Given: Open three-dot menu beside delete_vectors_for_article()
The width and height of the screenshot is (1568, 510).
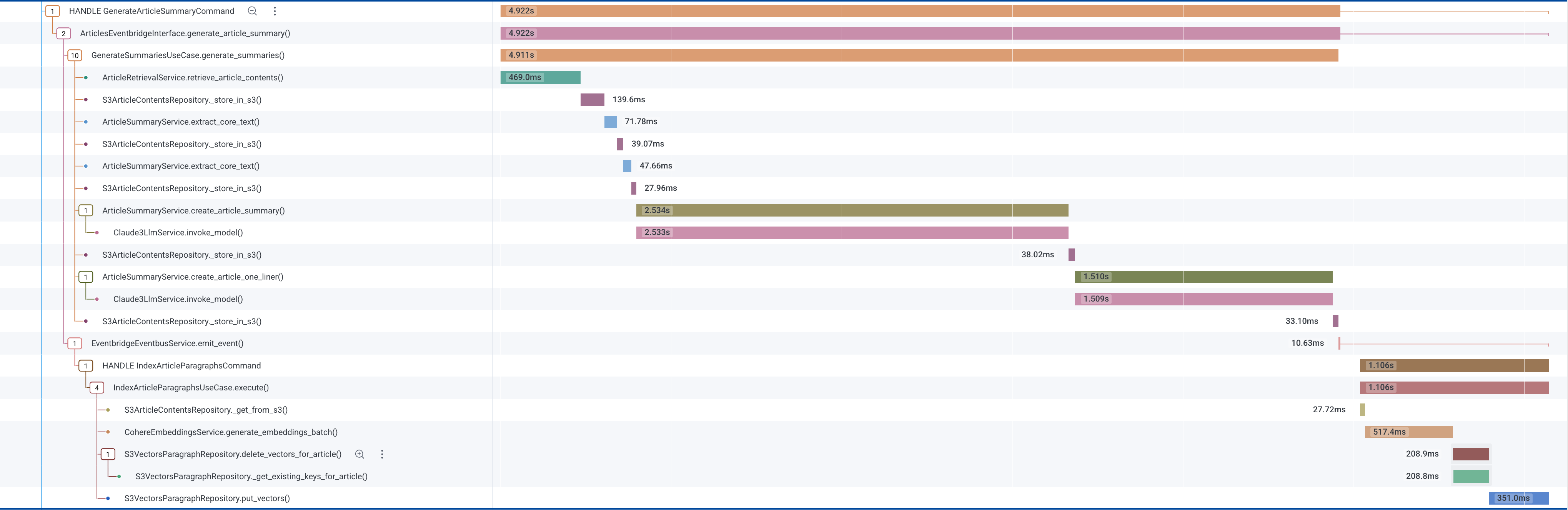Looking at the screenshot, I should (382, 454).
